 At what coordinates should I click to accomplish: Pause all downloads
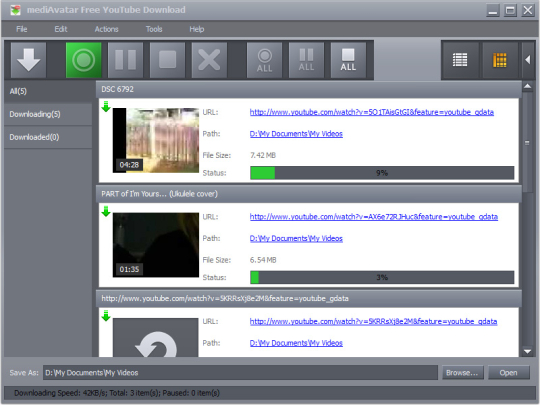pyautogui.click(x=307, y=60)
